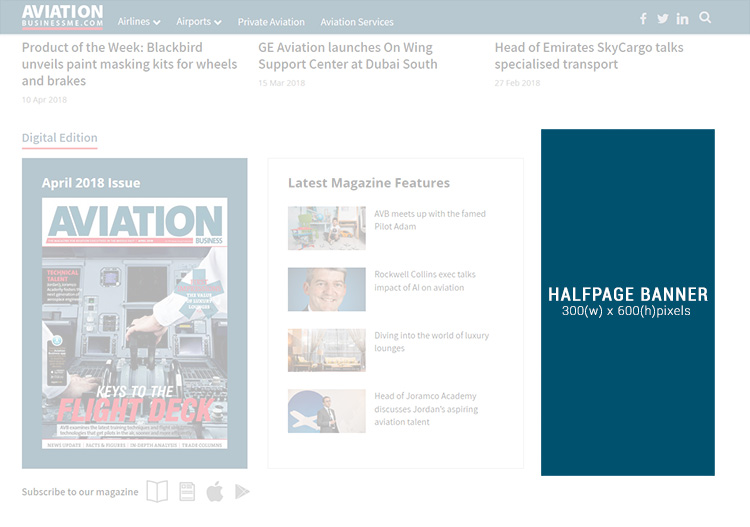Click the Subscribe to our magazine text
The image size is (750, 527).
pos(80,492)
